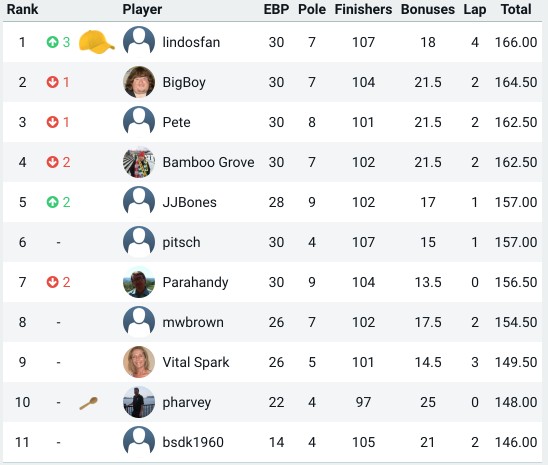Open Bamboo Grove's profile photo
The image size is (548, 465).
(139, 162)
